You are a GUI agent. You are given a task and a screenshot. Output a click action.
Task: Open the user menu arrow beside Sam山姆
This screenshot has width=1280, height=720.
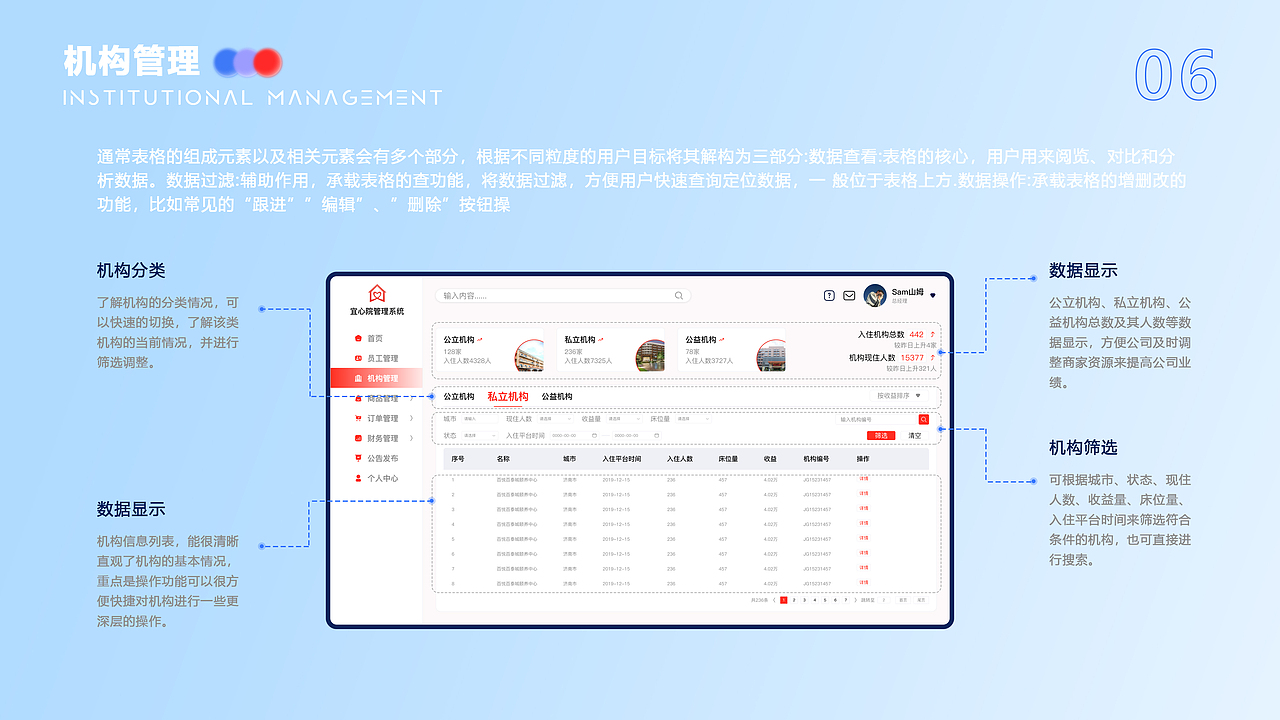pyautogui.click(x=933, y=296)
